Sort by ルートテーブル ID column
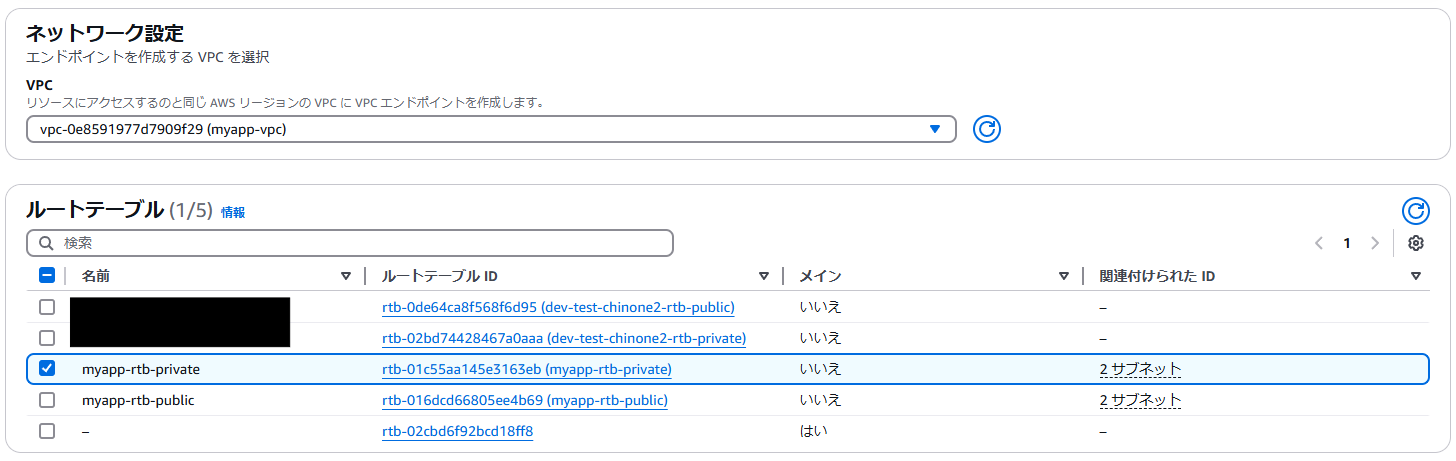This screenshot has width=1456, height=461. 764,276
